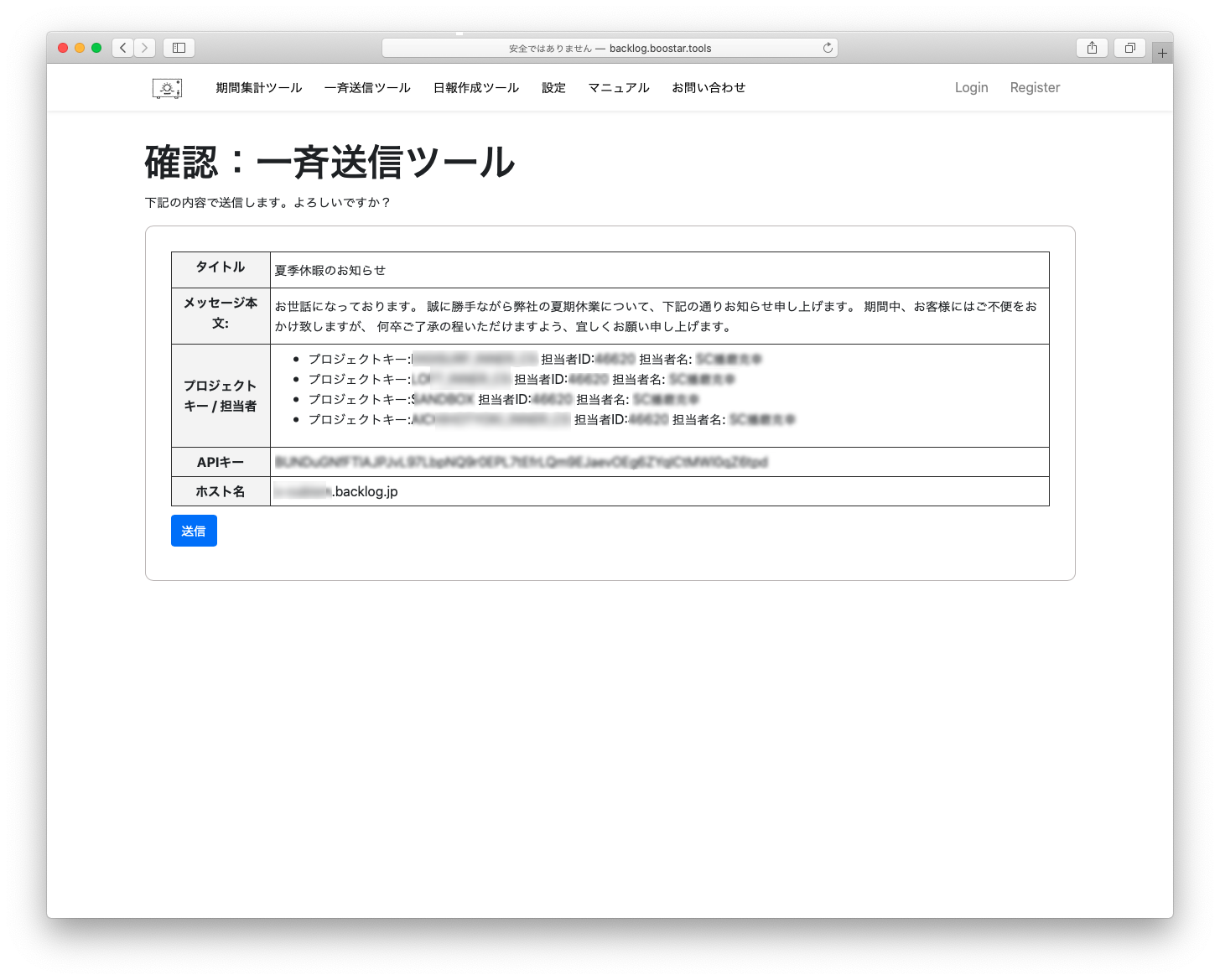Select 日報作成ツール in the navigation bar
Screen dimensions: 1220x980
coord(476,88)
